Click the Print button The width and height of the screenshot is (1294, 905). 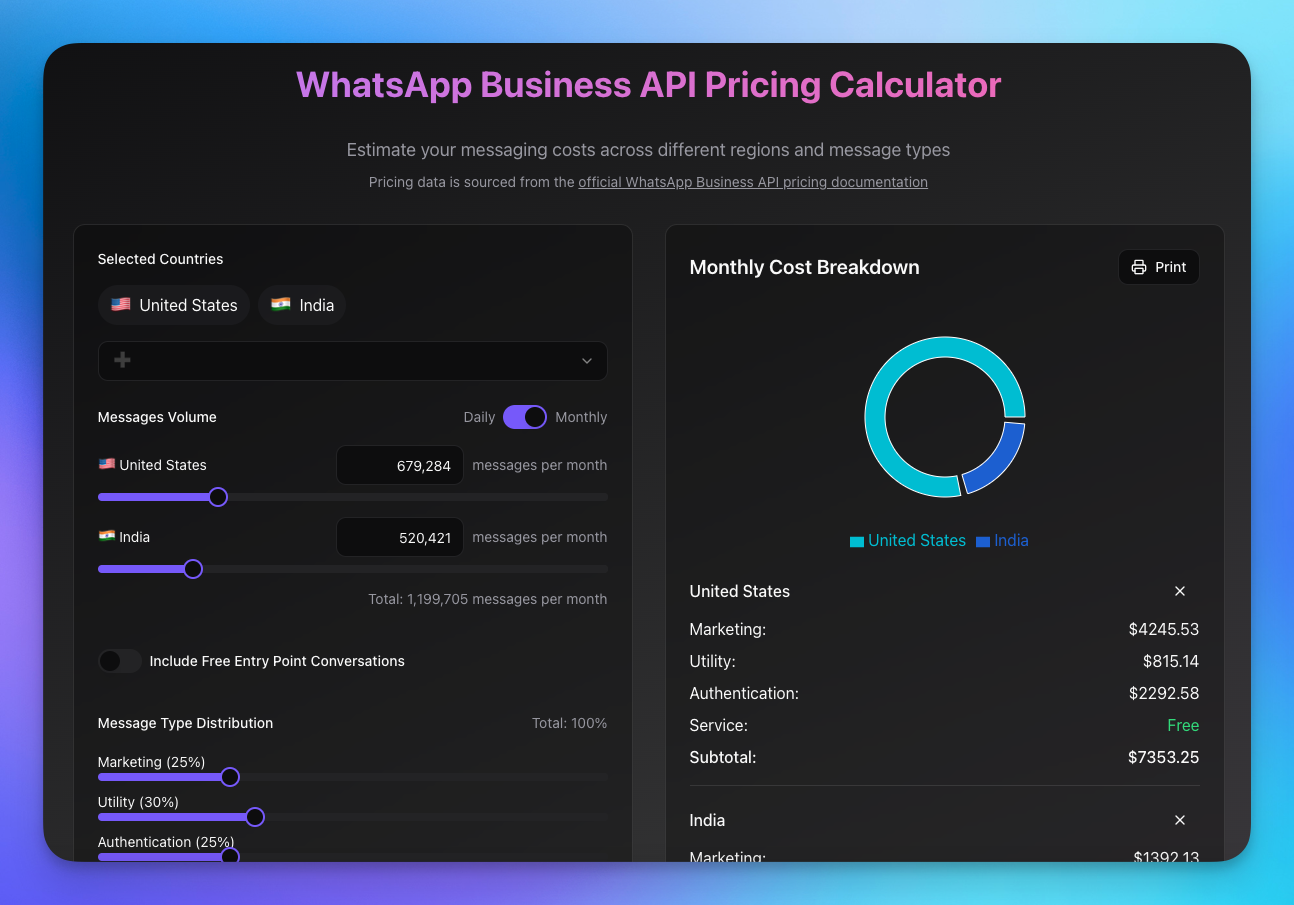pyautogui.click(x=1158, y=266)
